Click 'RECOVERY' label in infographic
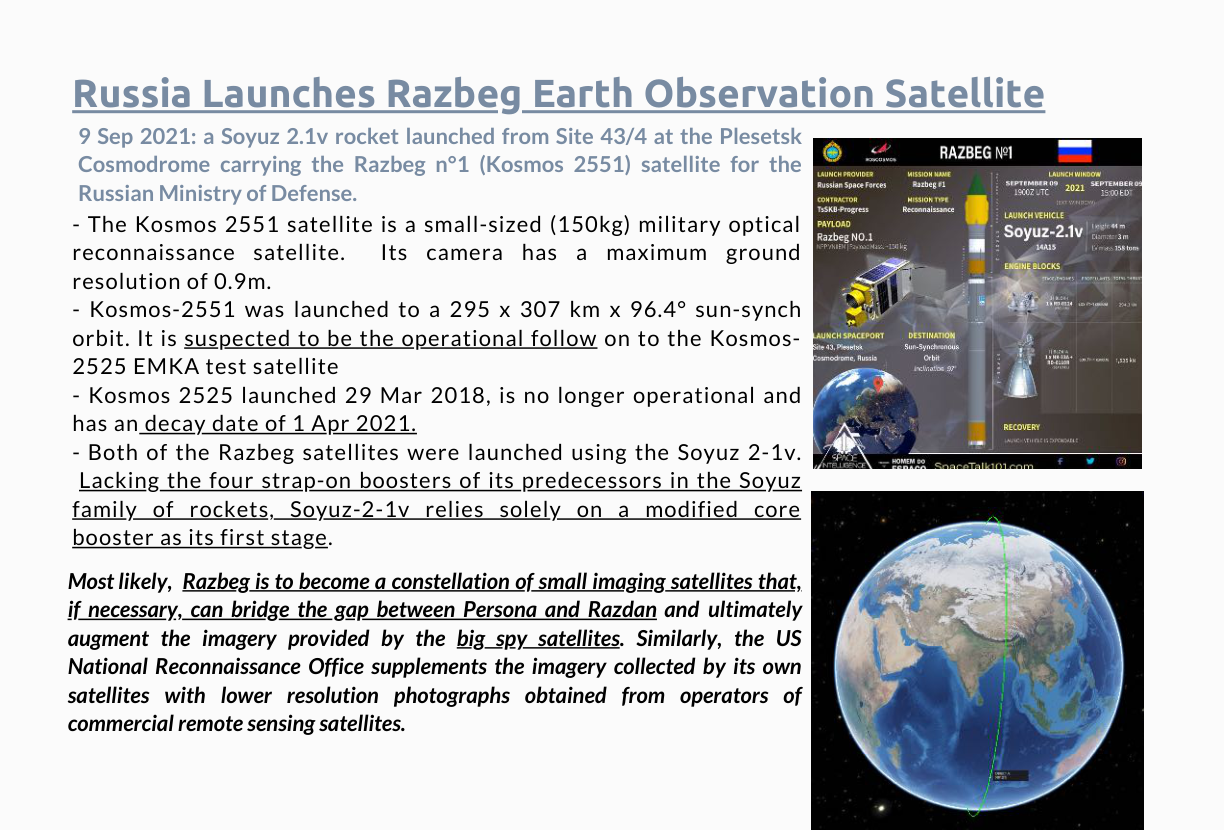The height and width of the screenshot is (830, 1224). point(1022,427)
